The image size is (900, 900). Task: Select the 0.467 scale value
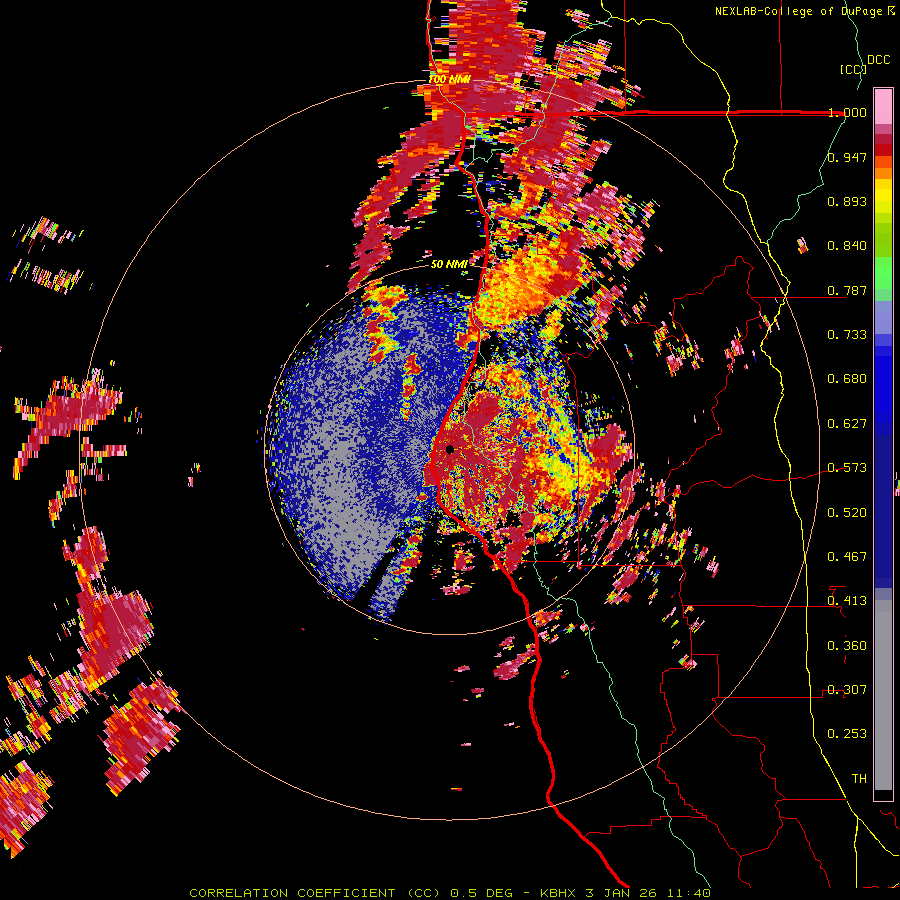(847, 557)
